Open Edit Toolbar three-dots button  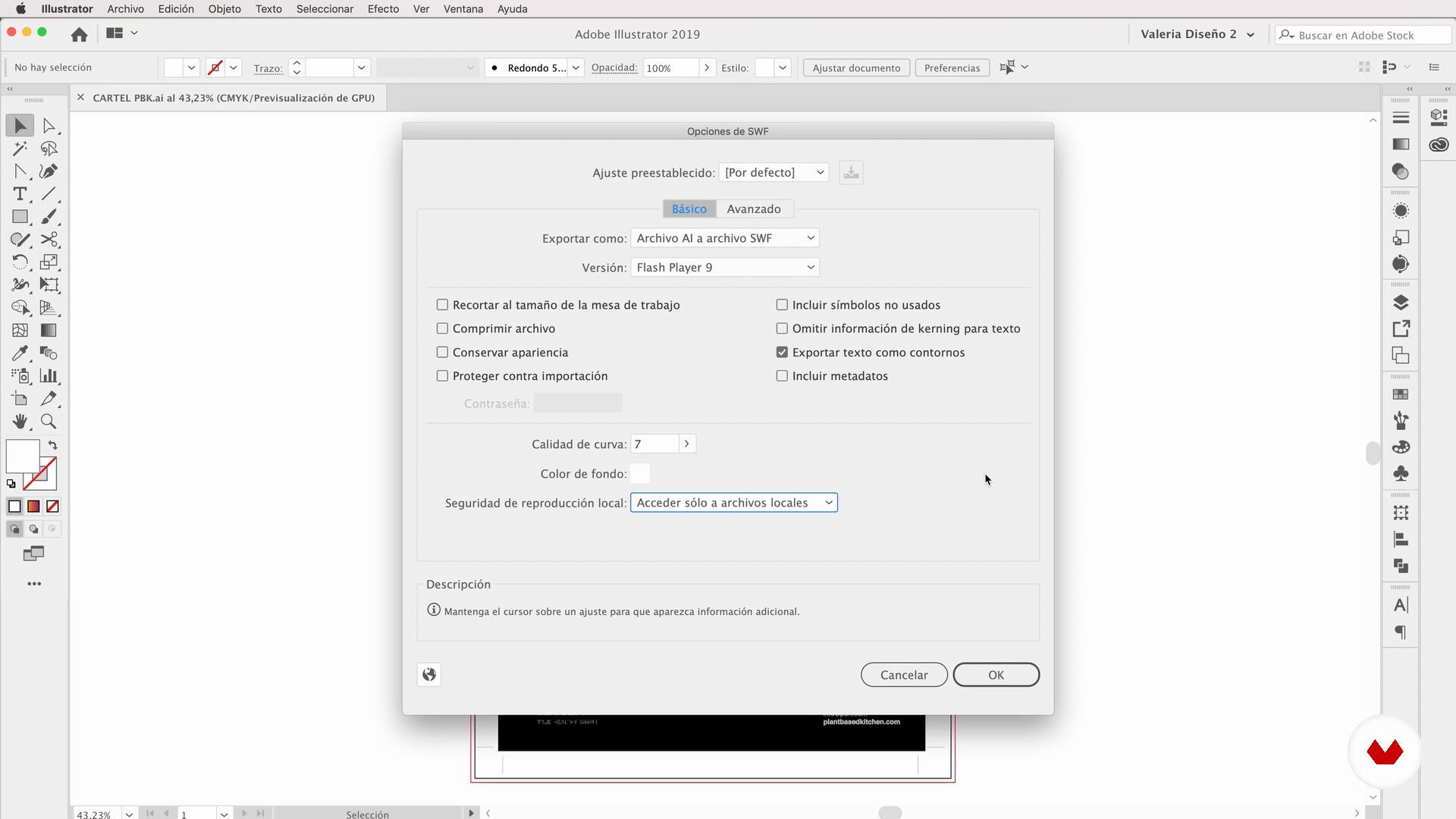tap(34, 584)
